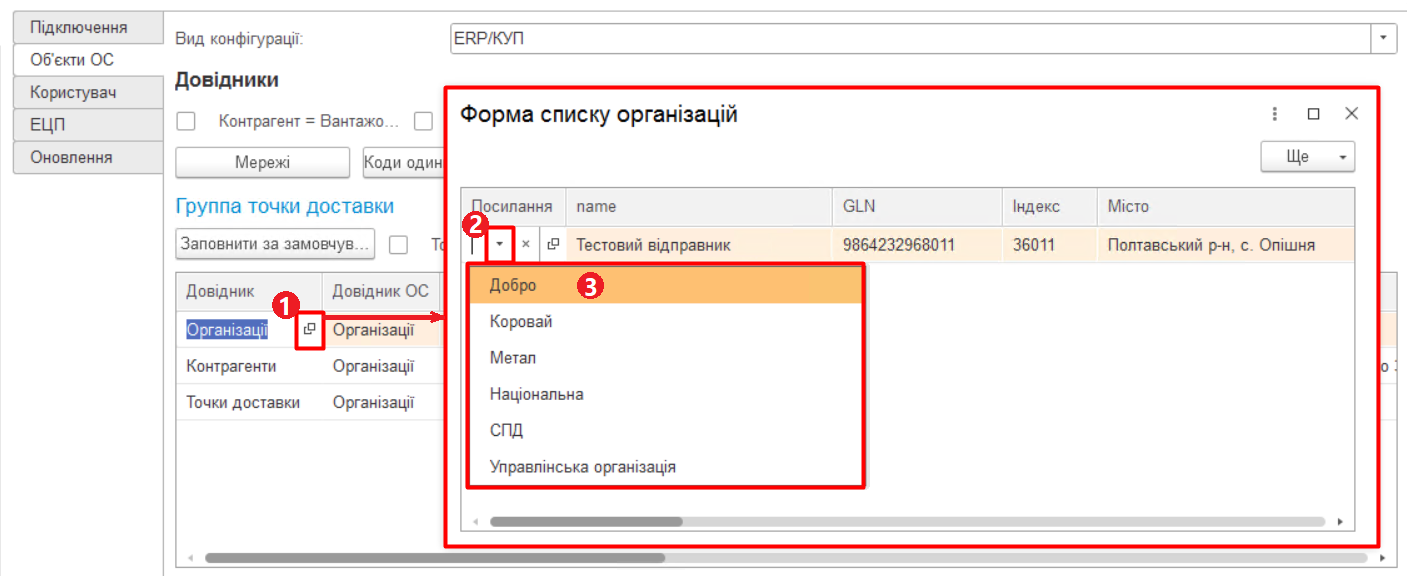1407x576 pixels.
Task: Clear the Посилання field using the × icon
Action: click(x=525, y=243)
